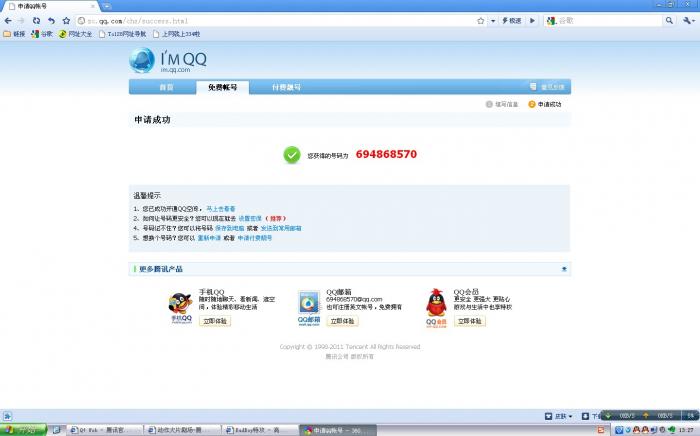Collapse the 更多腾讯产品 section via its arrow
Screen dimensions: 700x436
click(564, 269)
